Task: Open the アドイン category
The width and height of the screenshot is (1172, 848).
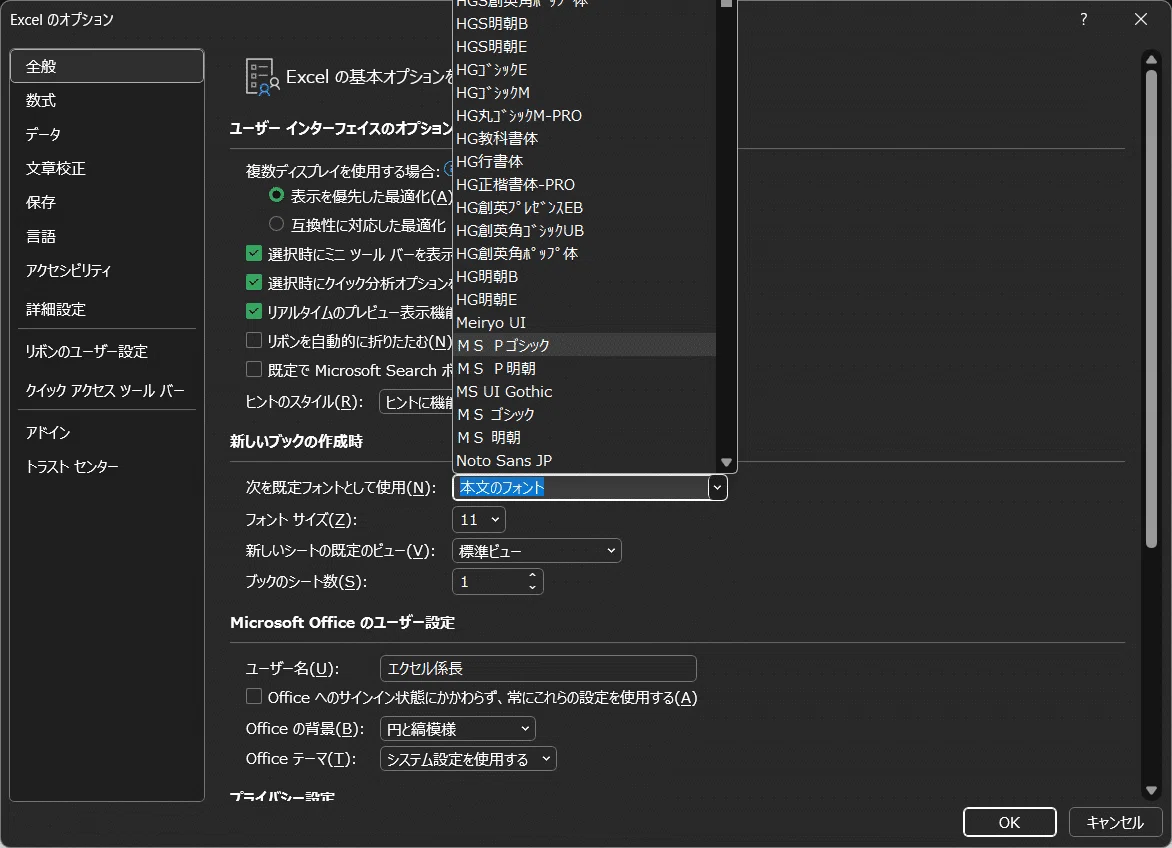Action: tap(107, 433)
